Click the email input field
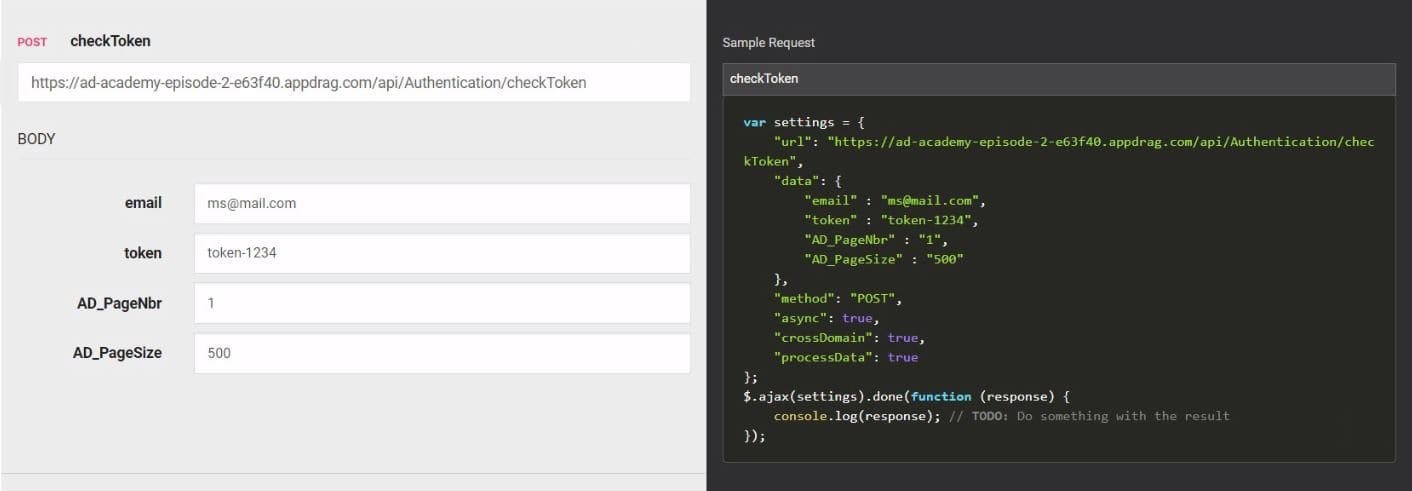 coord(441,203)
